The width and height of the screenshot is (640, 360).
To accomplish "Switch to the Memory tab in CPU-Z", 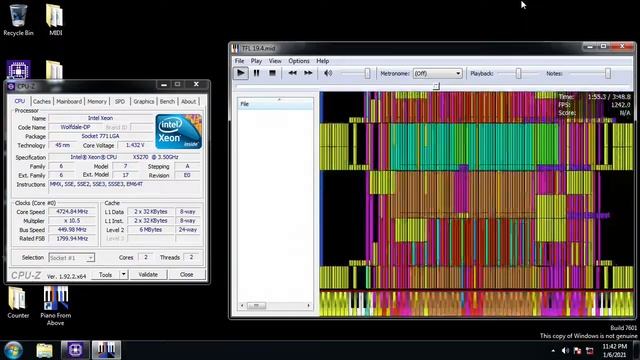I will (97, 102).
